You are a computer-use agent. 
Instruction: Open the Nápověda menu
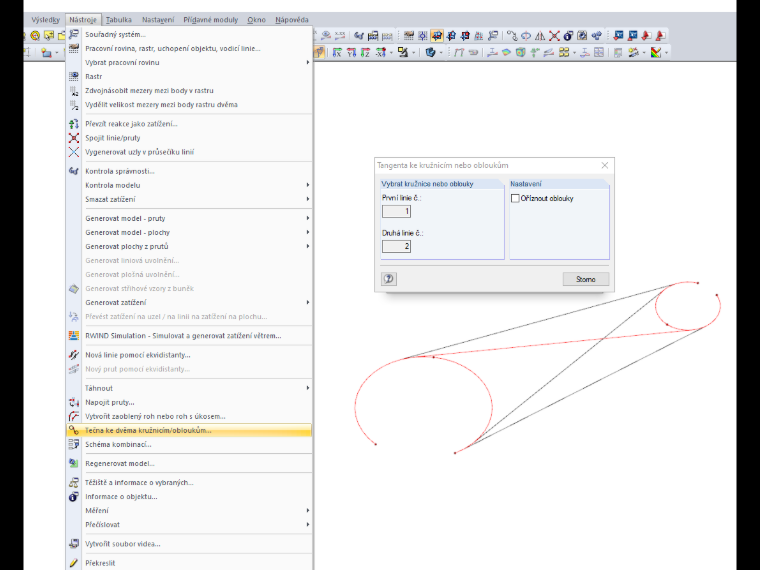tap(292, 20)
